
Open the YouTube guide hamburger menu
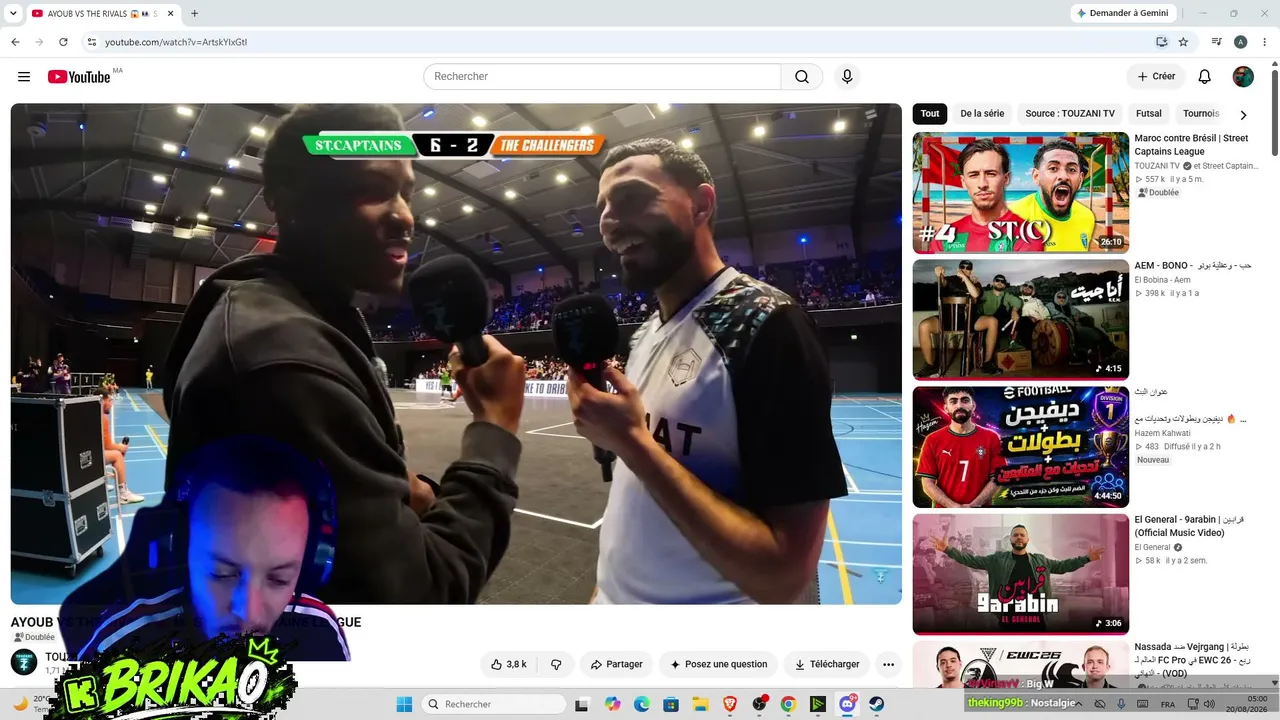click(24, 77)
